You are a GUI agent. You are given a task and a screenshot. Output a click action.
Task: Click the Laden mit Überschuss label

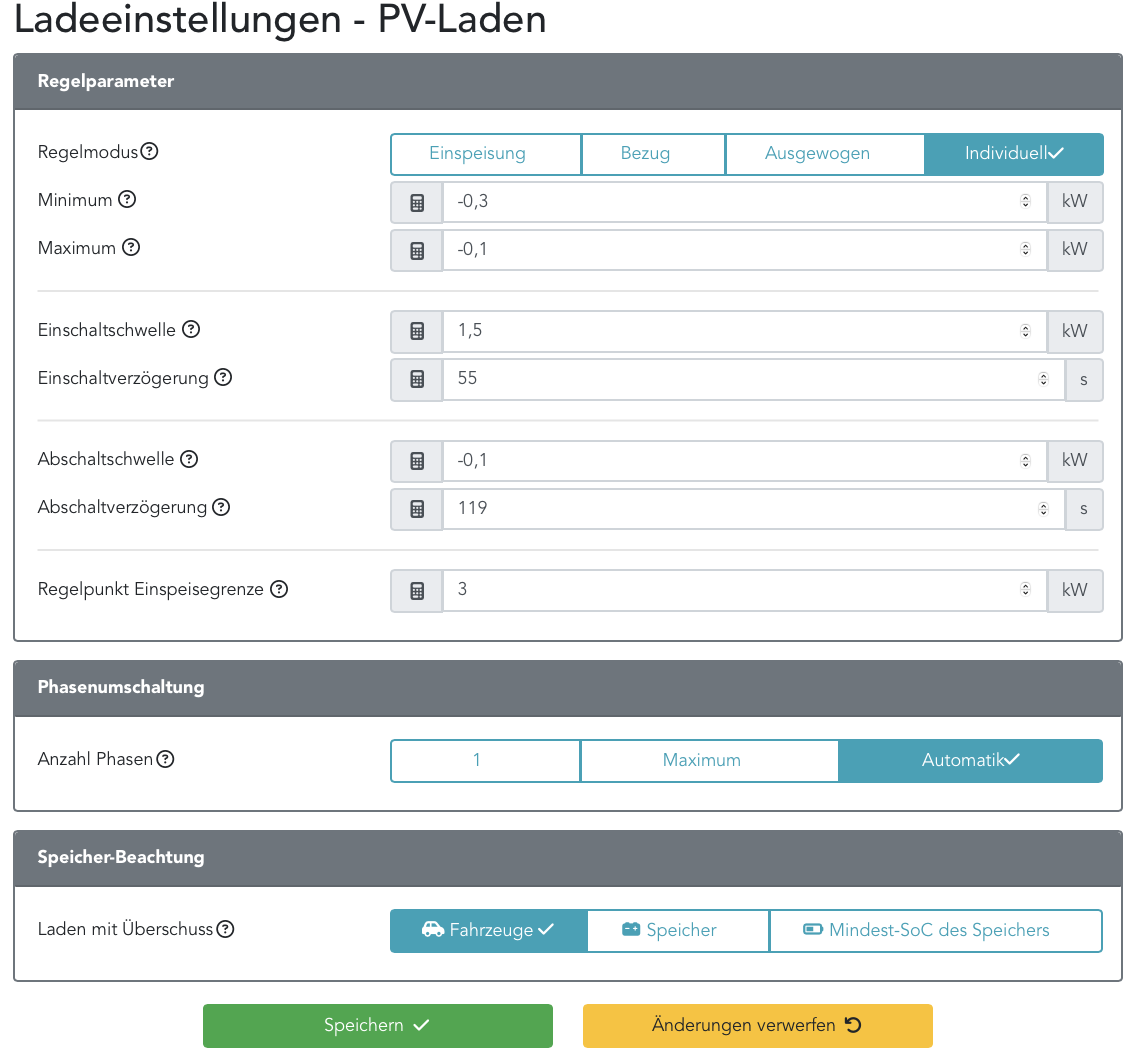click(x=125, y=929)
